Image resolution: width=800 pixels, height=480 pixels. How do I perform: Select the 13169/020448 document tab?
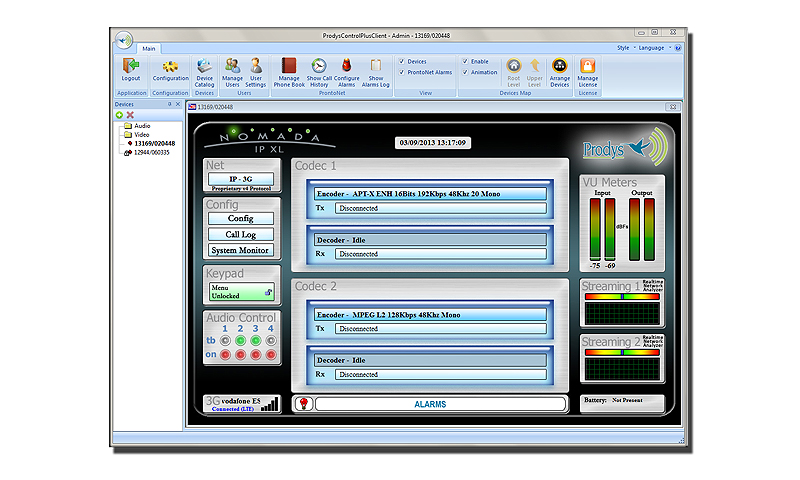click(215, 107)
